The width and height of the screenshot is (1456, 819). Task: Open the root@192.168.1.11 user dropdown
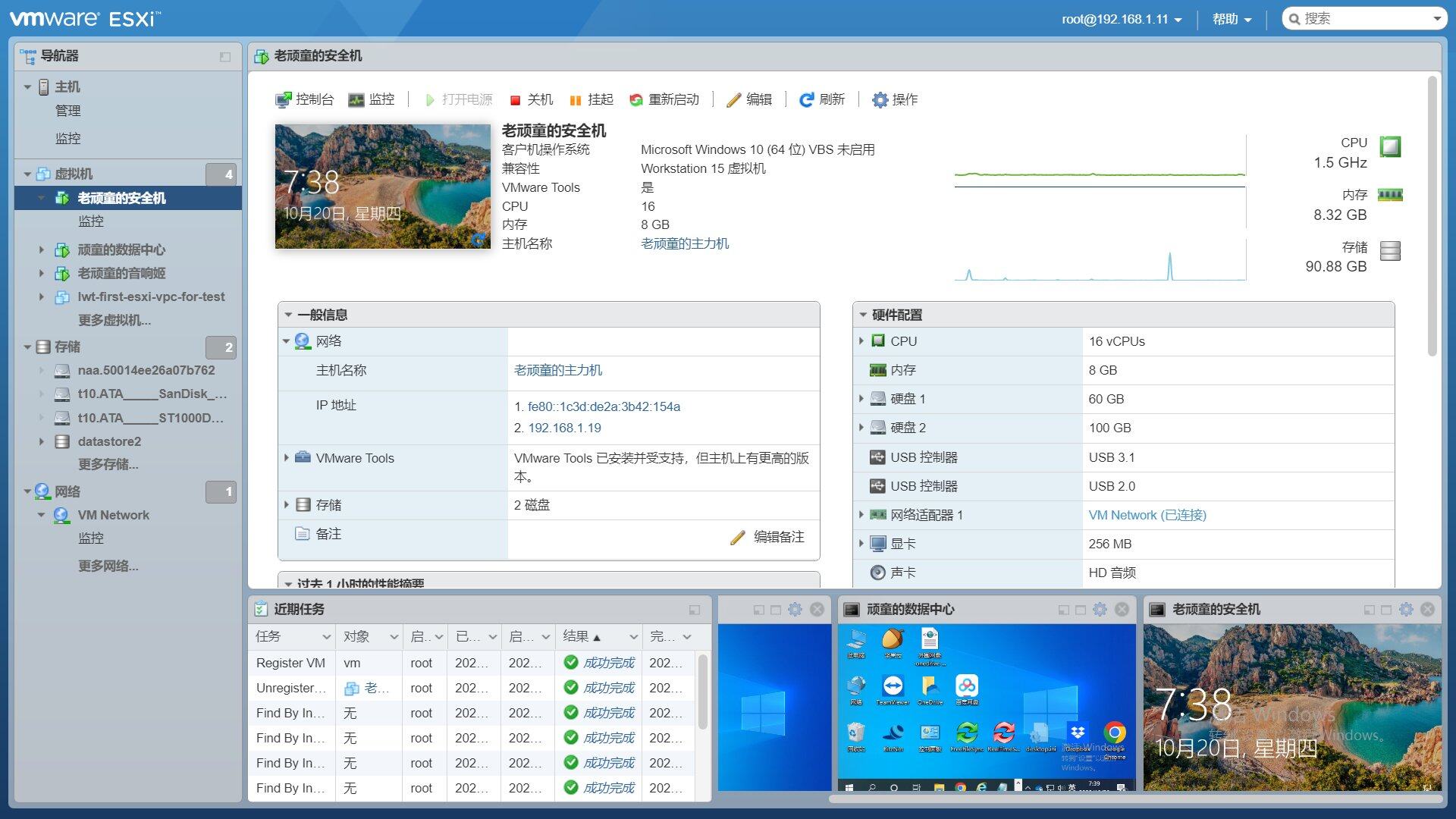[x=1122, y=19]
